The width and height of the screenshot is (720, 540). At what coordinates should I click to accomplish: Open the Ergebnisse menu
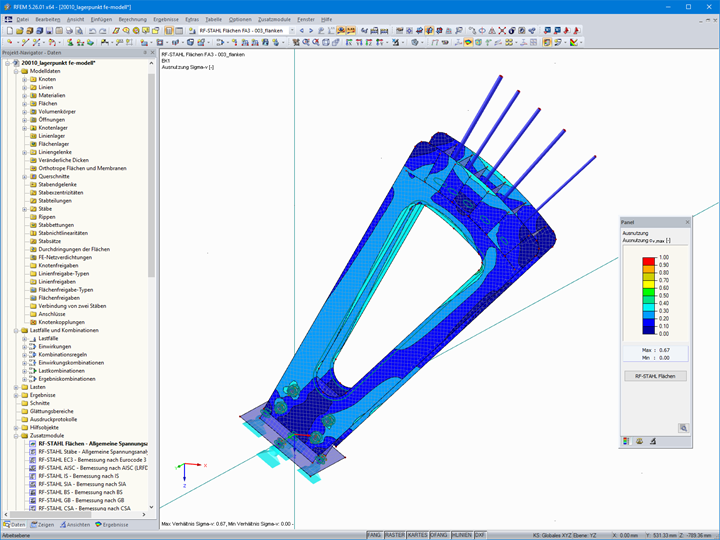166,19
